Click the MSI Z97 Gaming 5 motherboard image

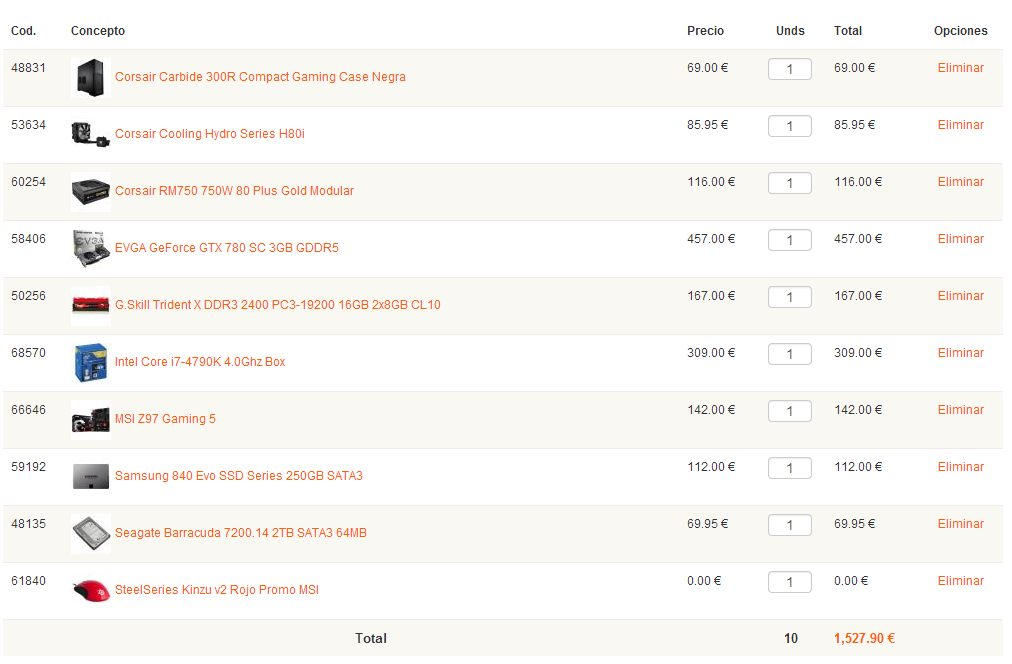click(91, 419)
